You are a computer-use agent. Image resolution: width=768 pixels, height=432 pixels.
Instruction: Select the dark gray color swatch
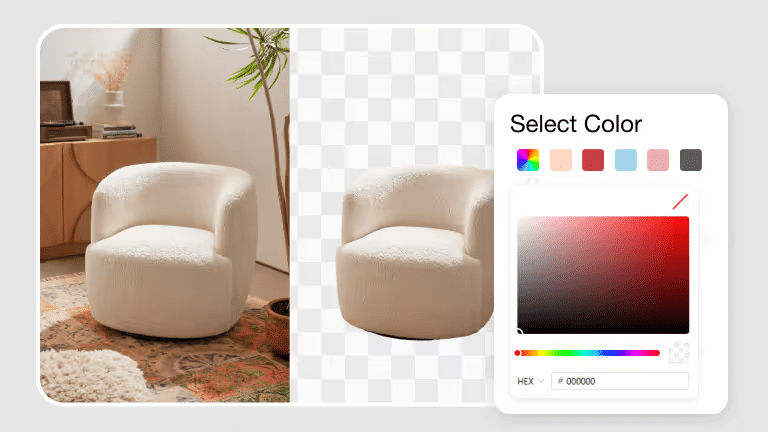[x=691, y=160]
